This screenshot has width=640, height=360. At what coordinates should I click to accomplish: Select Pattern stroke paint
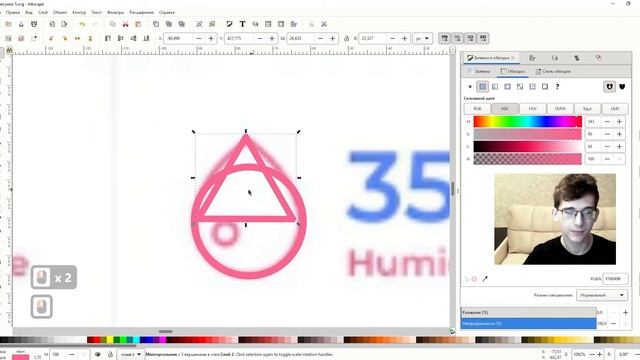tap(532, 87)
